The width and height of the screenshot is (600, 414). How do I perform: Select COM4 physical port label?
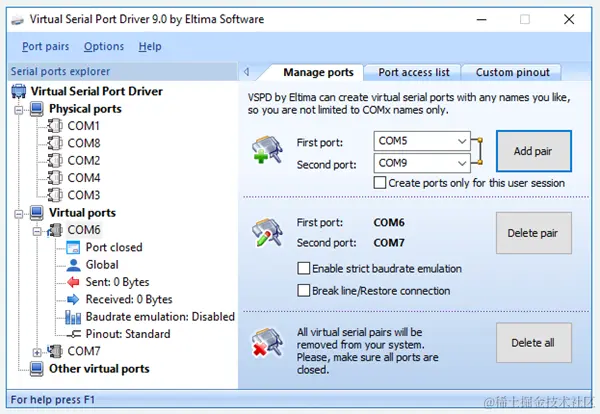point(84,178)
